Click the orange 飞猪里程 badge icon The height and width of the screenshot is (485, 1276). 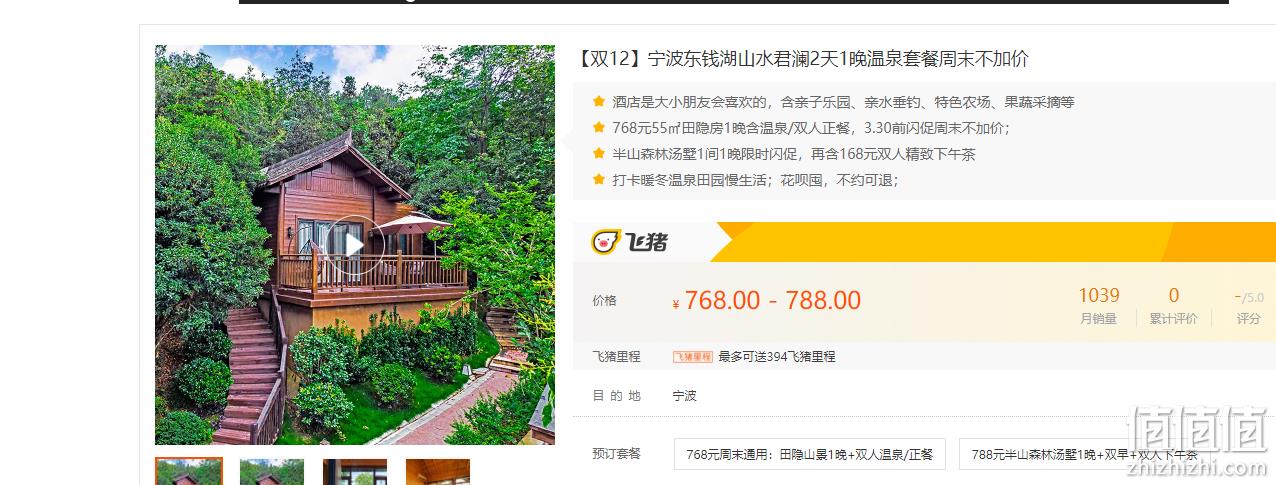pos(693,356)
